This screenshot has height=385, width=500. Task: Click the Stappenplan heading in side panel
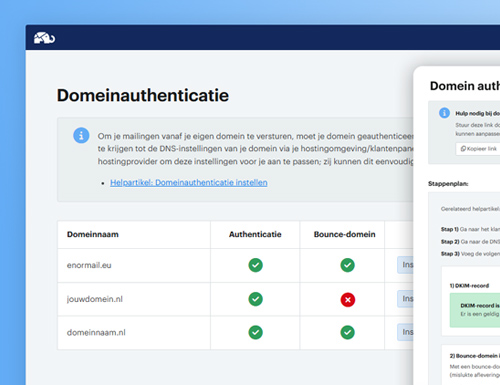[448, 184]
